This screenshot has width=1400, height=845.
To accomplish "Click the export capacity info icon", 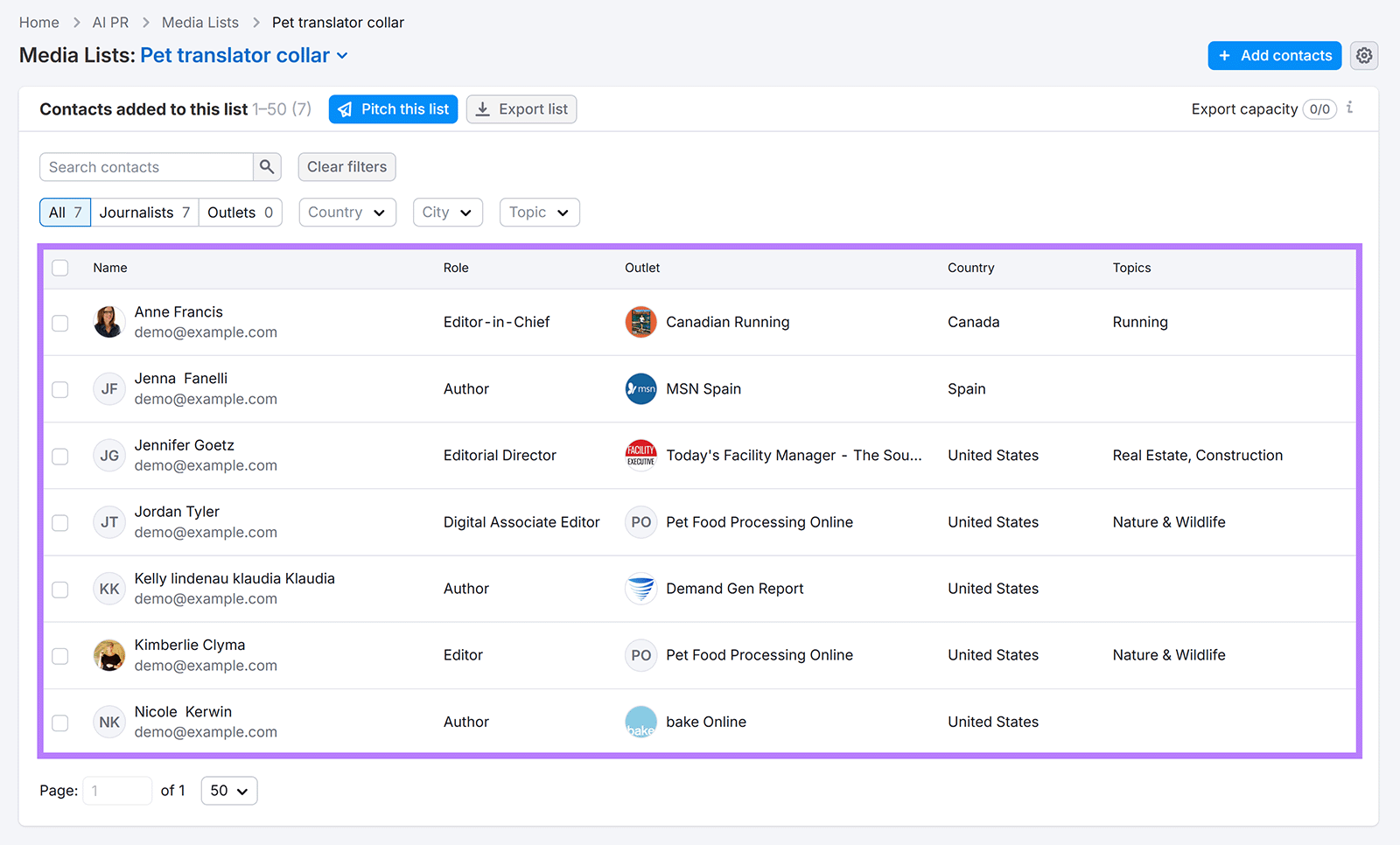I will coord(1350,108).
